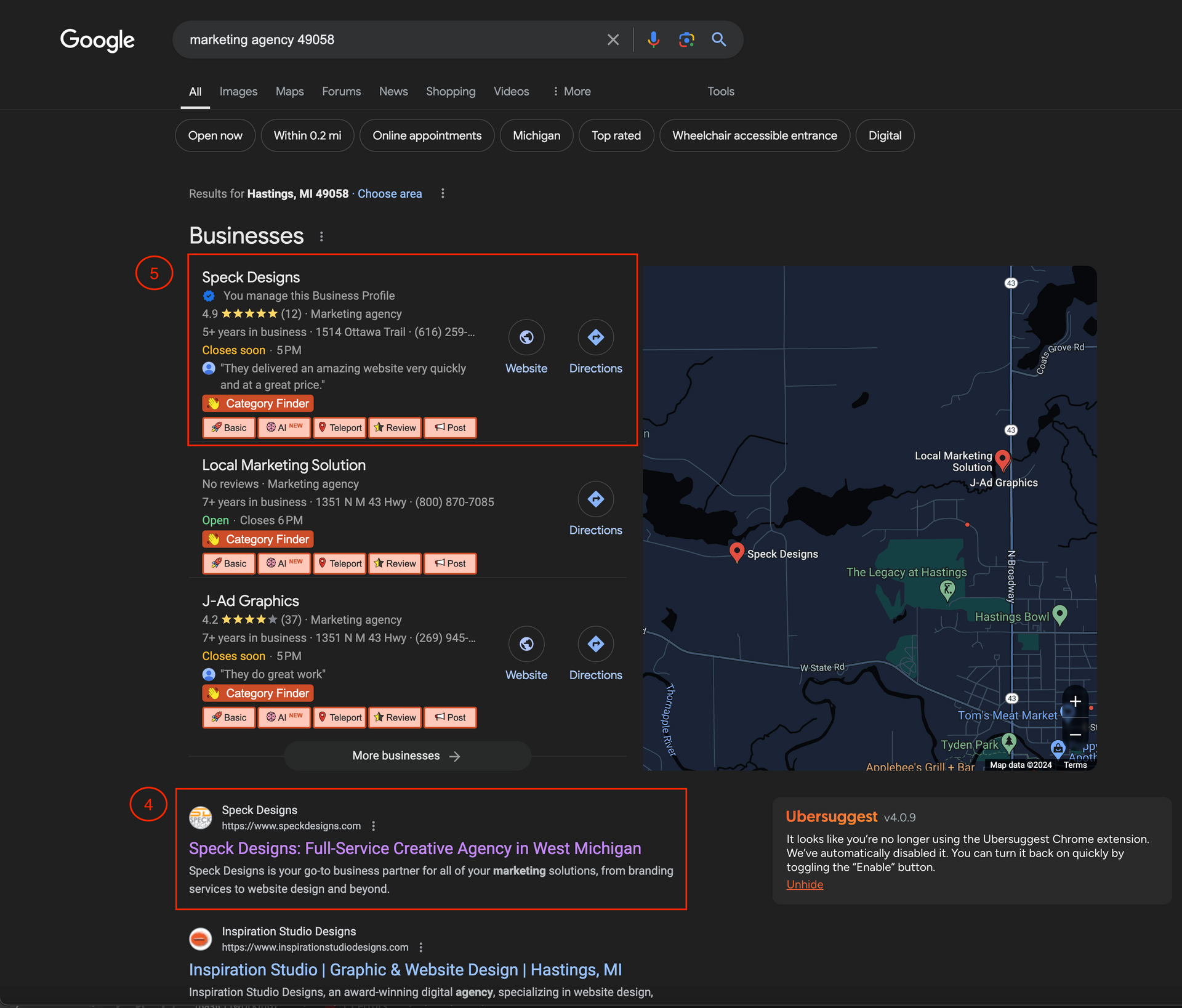
Task: Open AI tool for Speck Designs
Action: 284,428
